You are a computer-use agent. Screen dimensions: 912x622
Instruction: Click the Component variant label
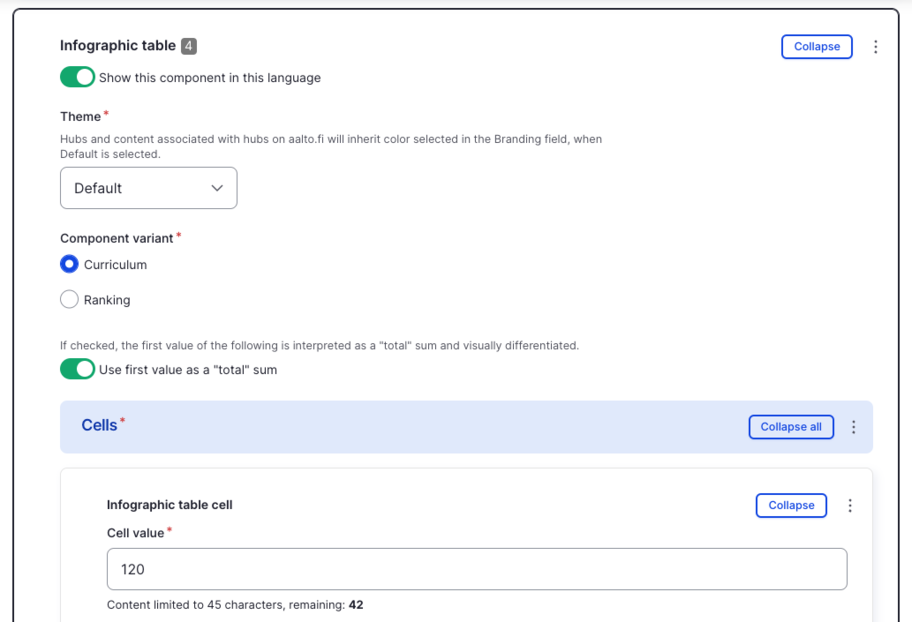116,238
